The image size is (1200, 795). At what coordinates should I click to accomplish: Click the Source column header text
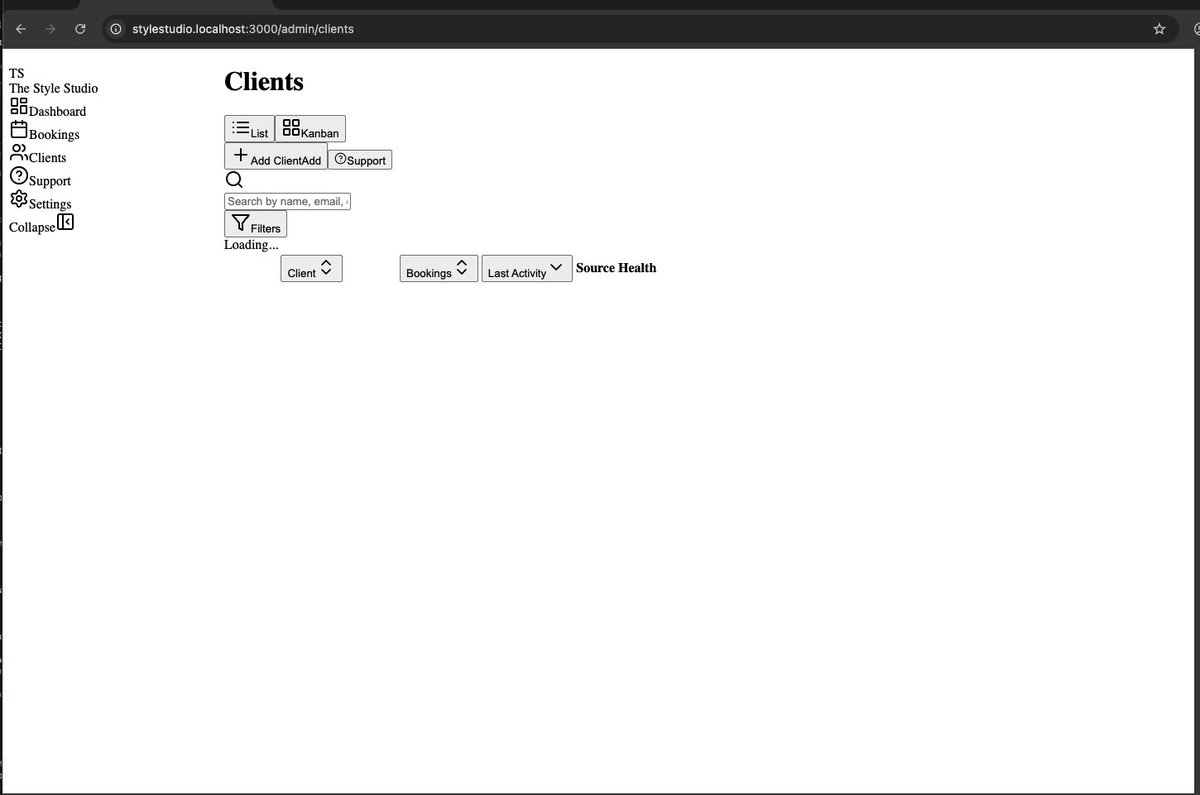pos(595,267)
